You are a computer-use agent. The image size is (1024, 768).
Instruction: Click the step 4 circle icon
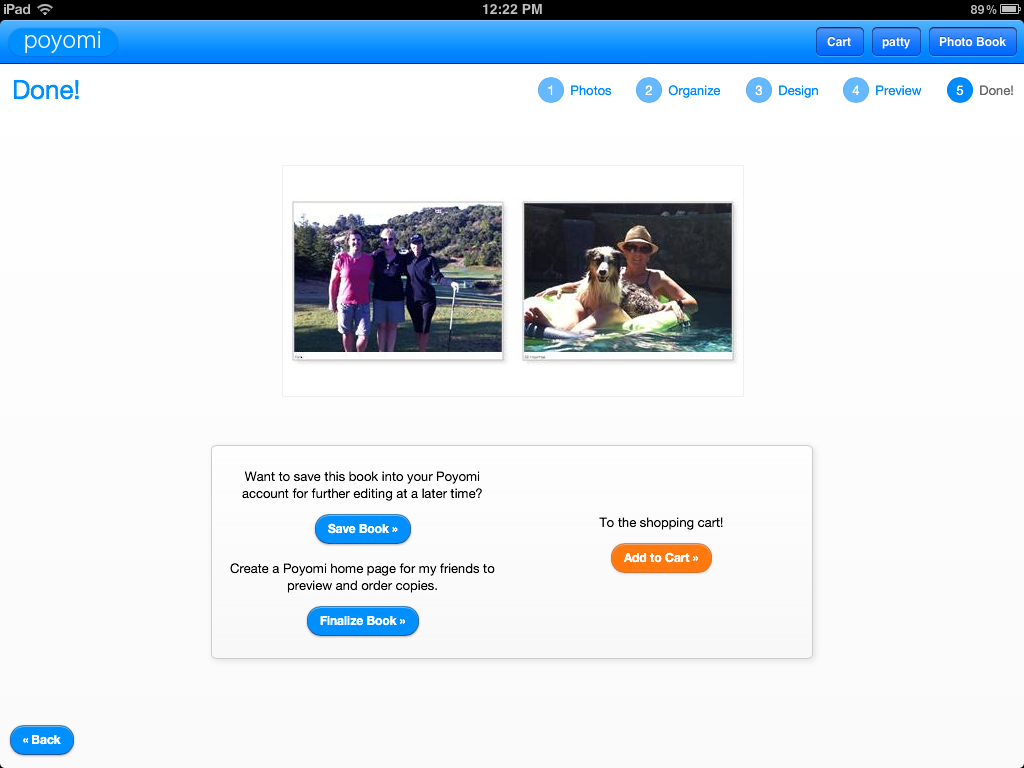point(855,91)
